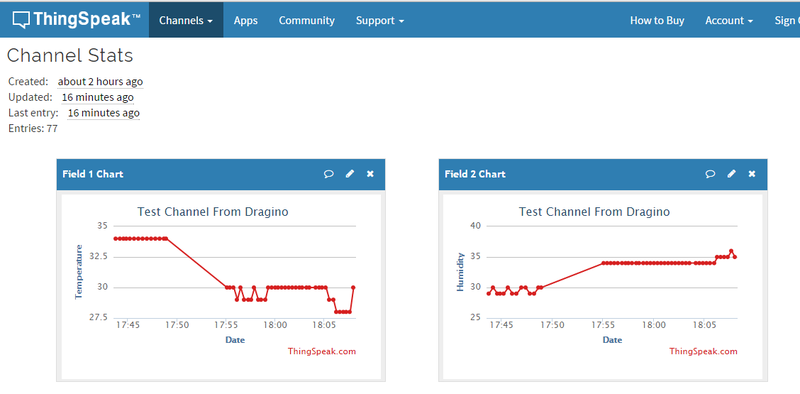
Task: Close the Field 1 Chart panel
Action: click(x=370, y=174)
